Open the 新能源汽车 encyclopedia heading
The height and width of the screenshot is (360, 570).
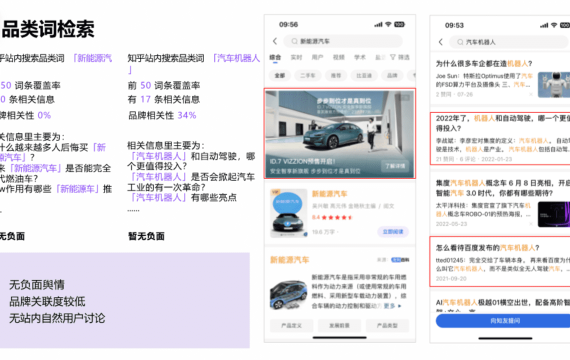[289, 260]
